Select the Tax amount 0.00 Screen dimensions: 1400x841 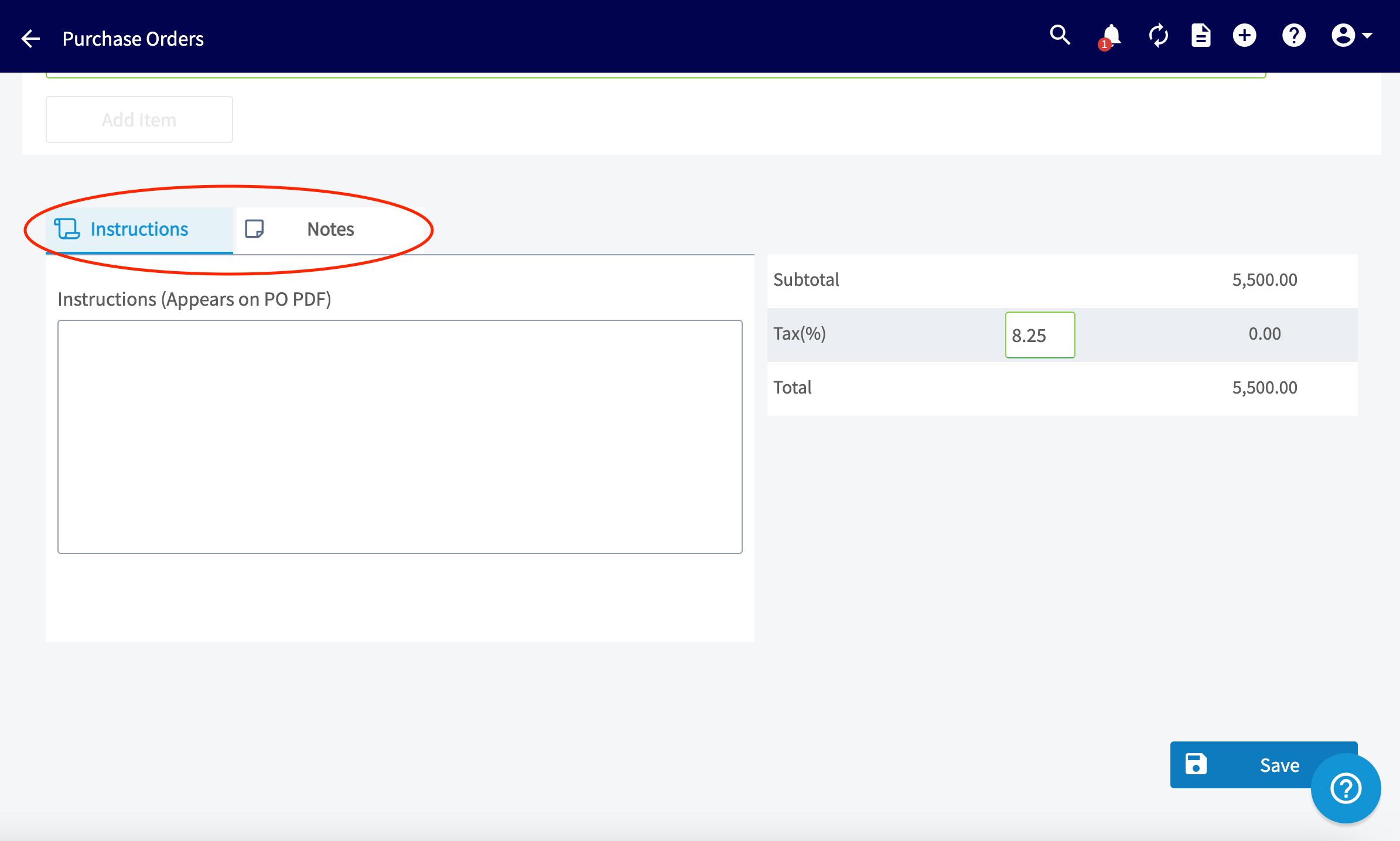click(1265, 334)
